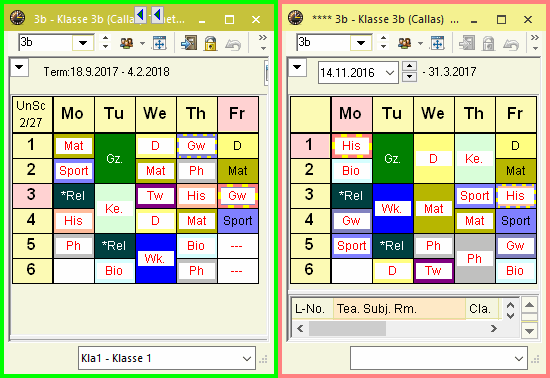
Task: Click the door export icon in left toolbar
Action: (189, 43)
